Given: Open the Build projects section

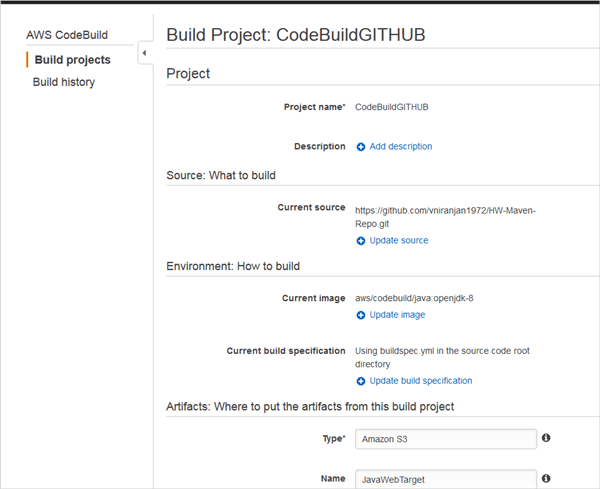Looking at the screenshot, I should coord(72,60).
